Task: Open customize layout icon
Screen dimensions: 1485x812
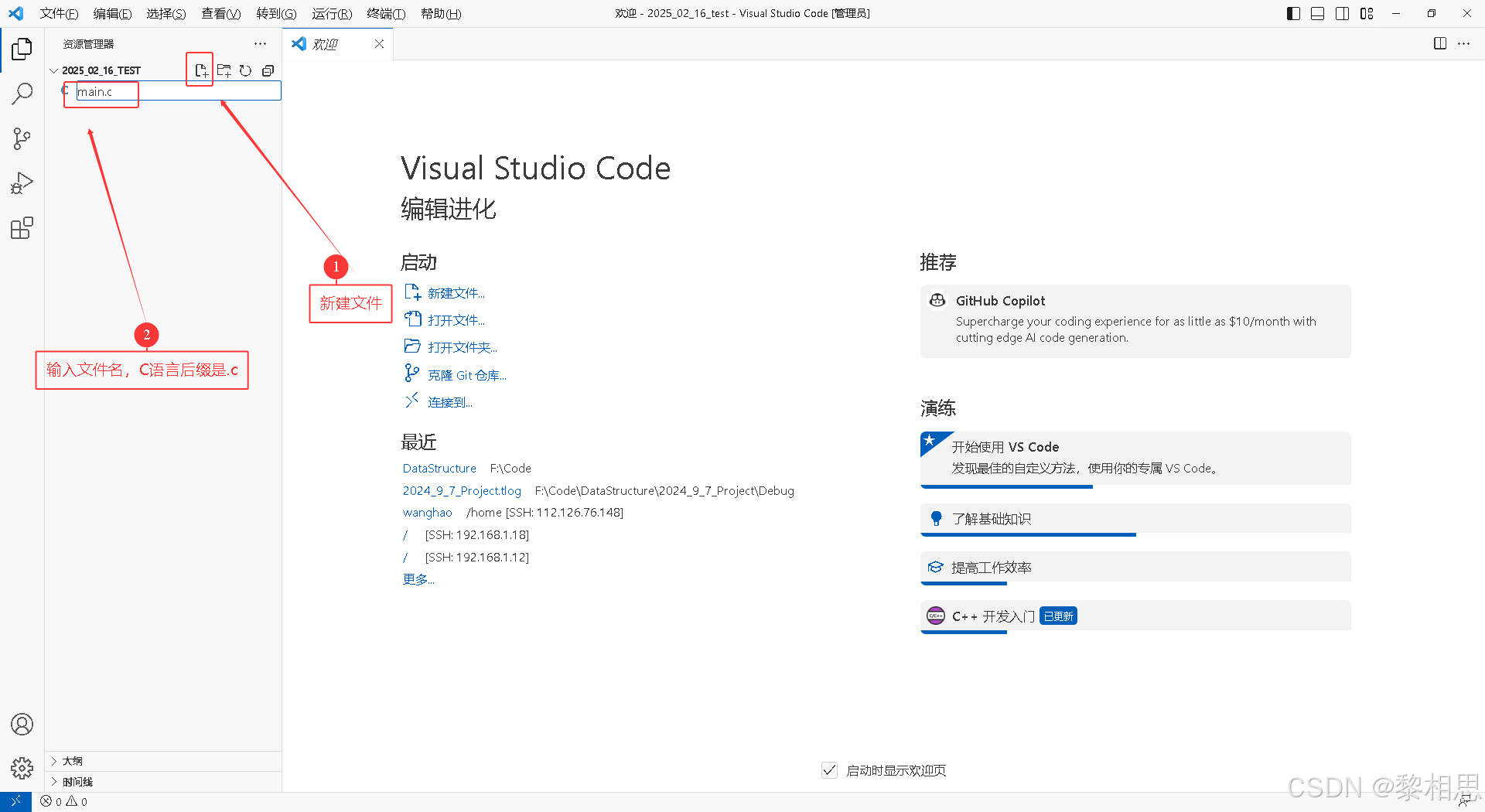Action: tap(1367, 13)
